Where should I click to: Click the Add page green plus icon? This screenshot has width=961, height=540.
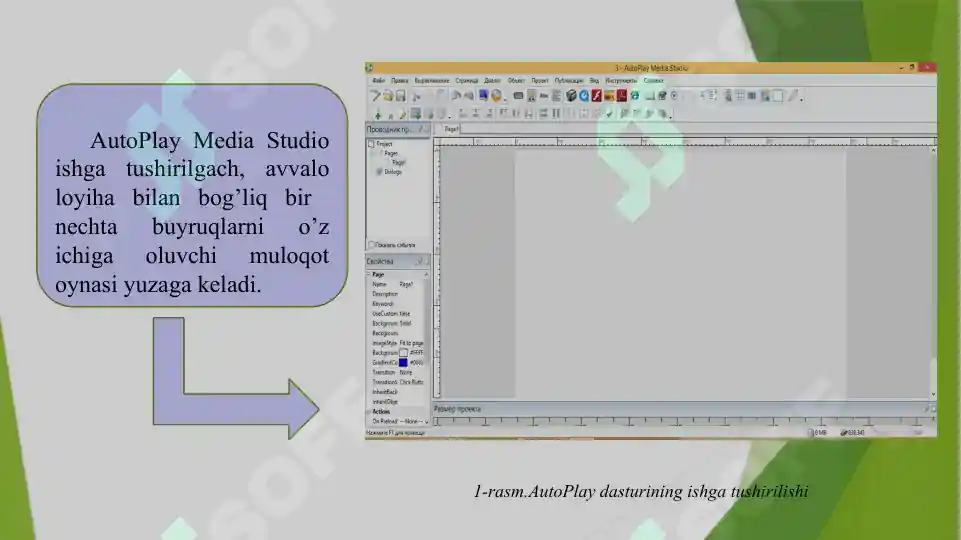378,114
